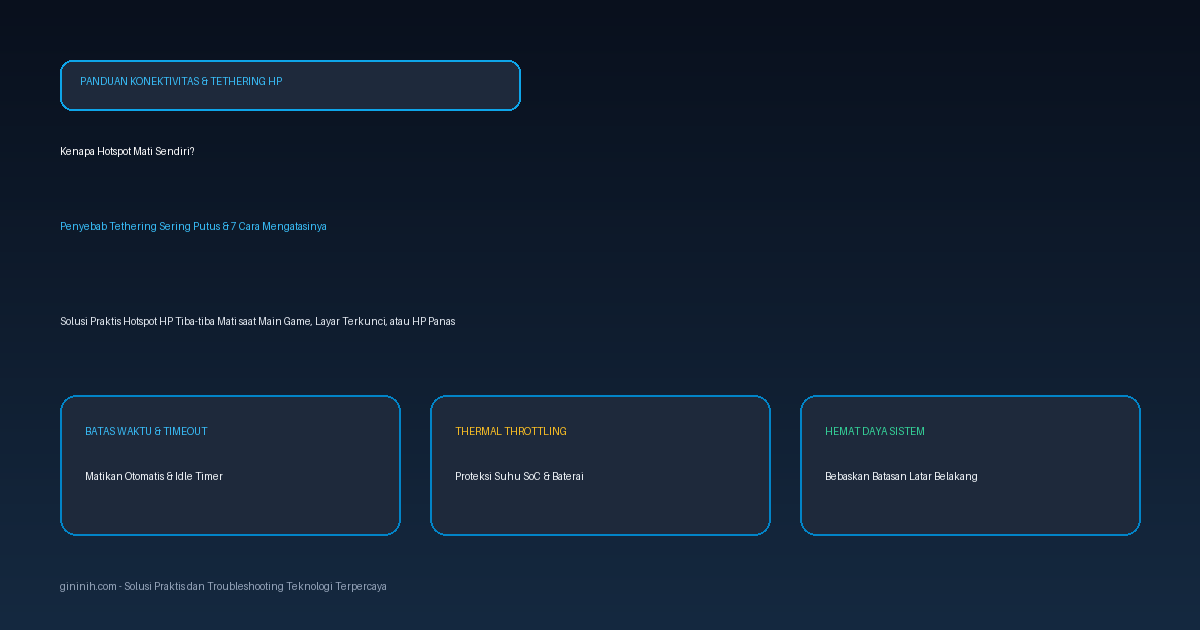Select the Layar Terkunci phrase
Image resolution: width=1200 pixels, height=630 pixels.
(x=350, y=321)
